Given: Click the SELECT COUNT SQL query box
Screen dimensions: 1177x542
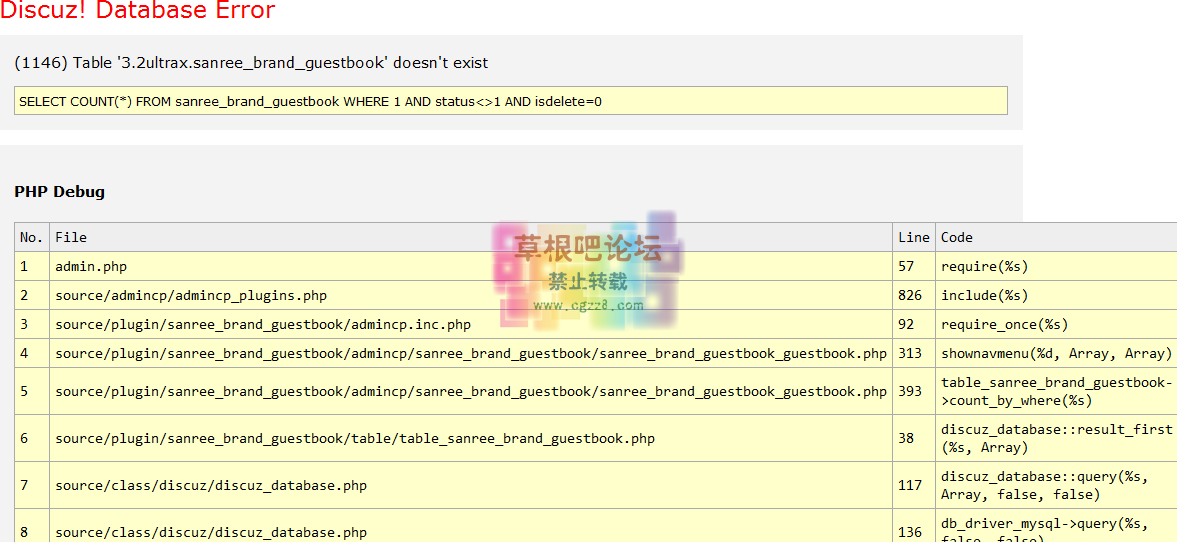Looking at the screenshot, I should coord(510,101).
